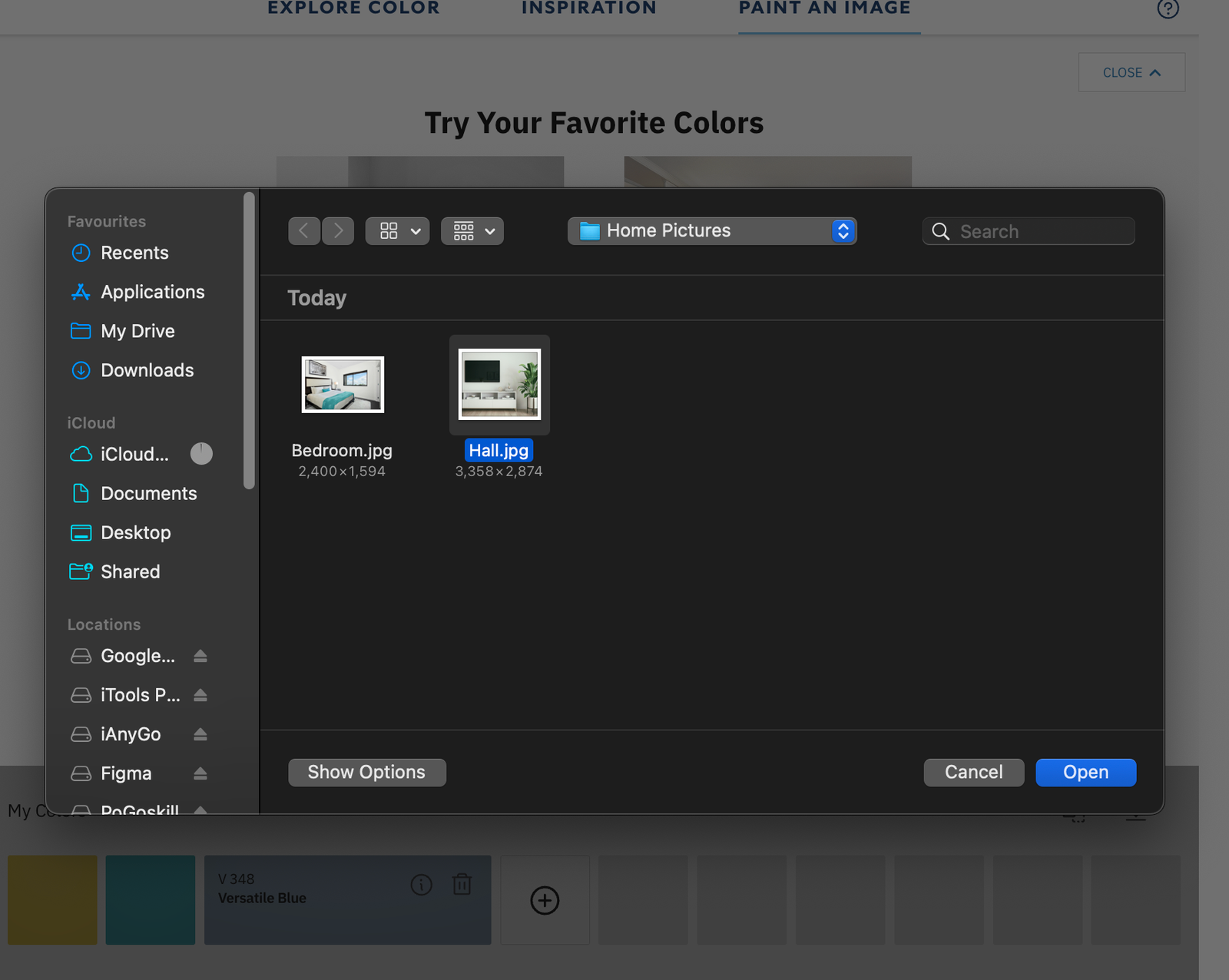The width and height of the screenshot is (1229, 980).
Task: Select Applications from the Favourites sidebar
Action: [x=152, y=292]
